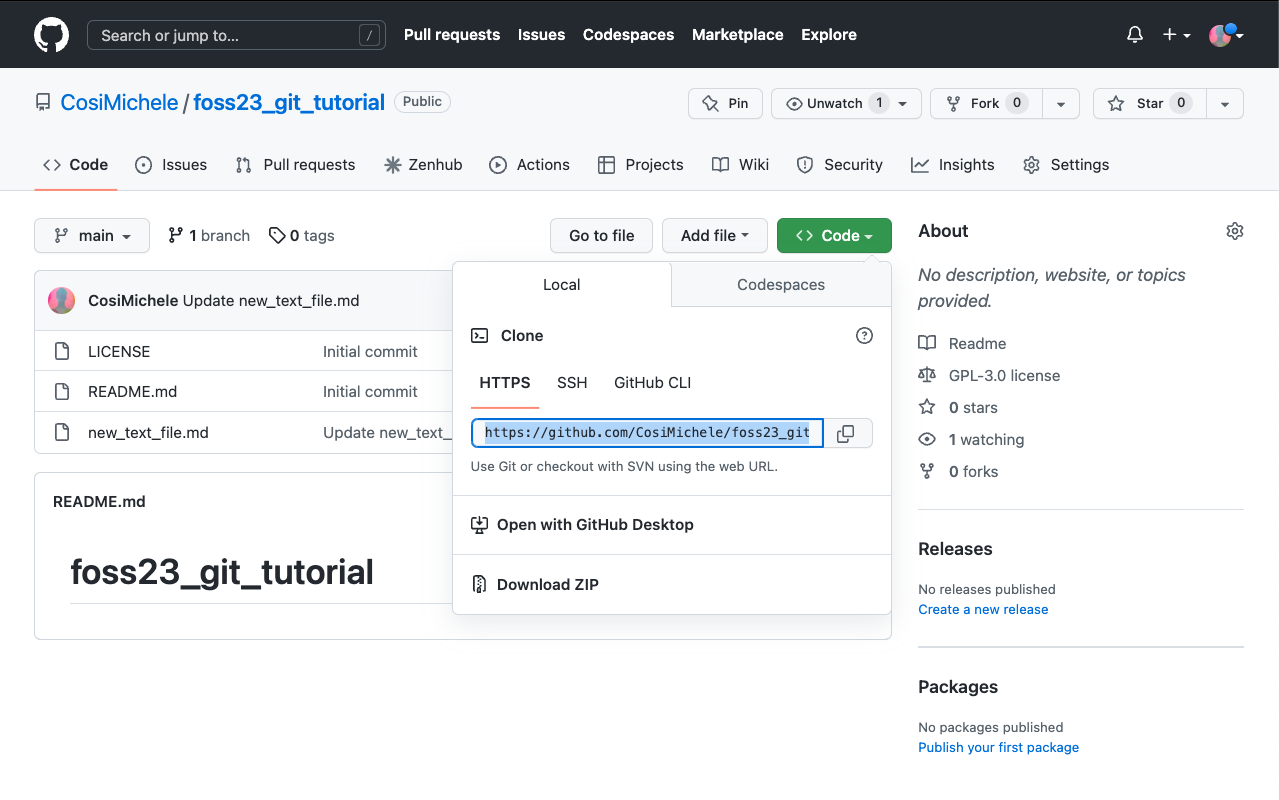Viewport: 1279px width, 800px height.
Task: Fork the repository
Action: [x=986, y=104]
